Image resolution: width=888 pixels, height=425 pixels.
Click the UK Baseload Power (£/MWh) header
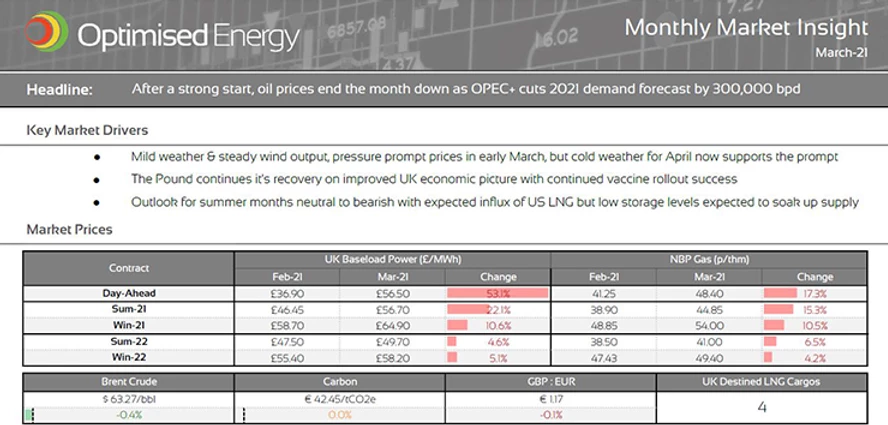point(392,260)
